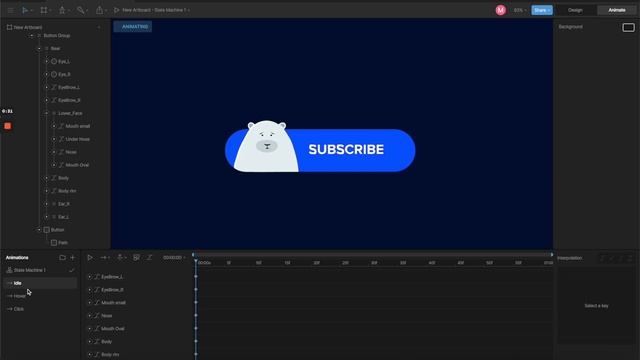The height and width of the screenshot is (360, 640).
Task: Choose the Artboard frame tool
Action: [44, 10]
